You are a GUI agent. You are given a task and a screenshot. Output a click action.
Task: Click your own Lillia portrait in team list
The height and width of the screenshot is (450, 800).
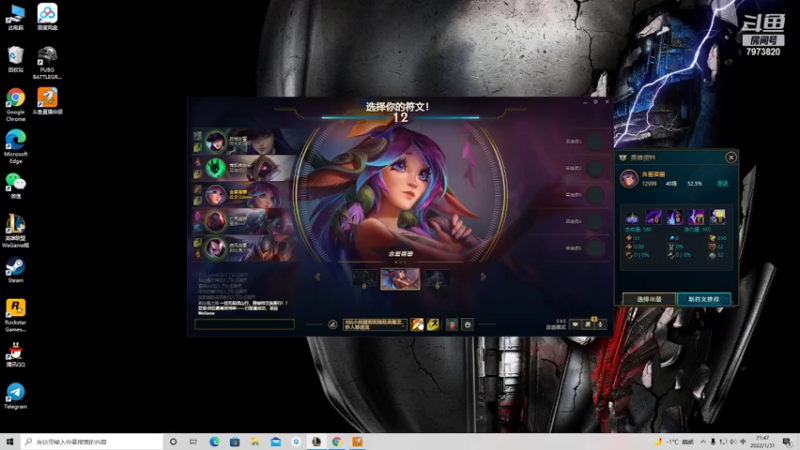216,195
